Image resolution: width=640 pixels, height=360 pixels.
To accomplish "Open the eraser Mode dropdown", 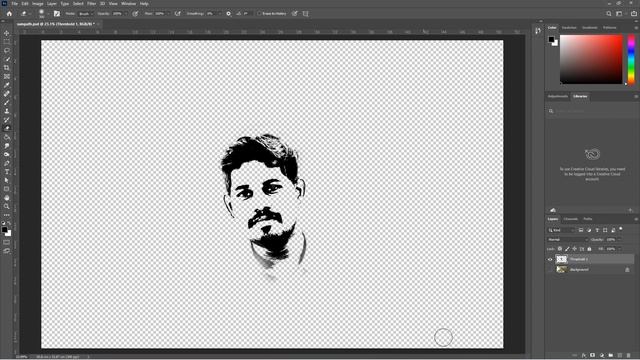I will coord(86,13).
